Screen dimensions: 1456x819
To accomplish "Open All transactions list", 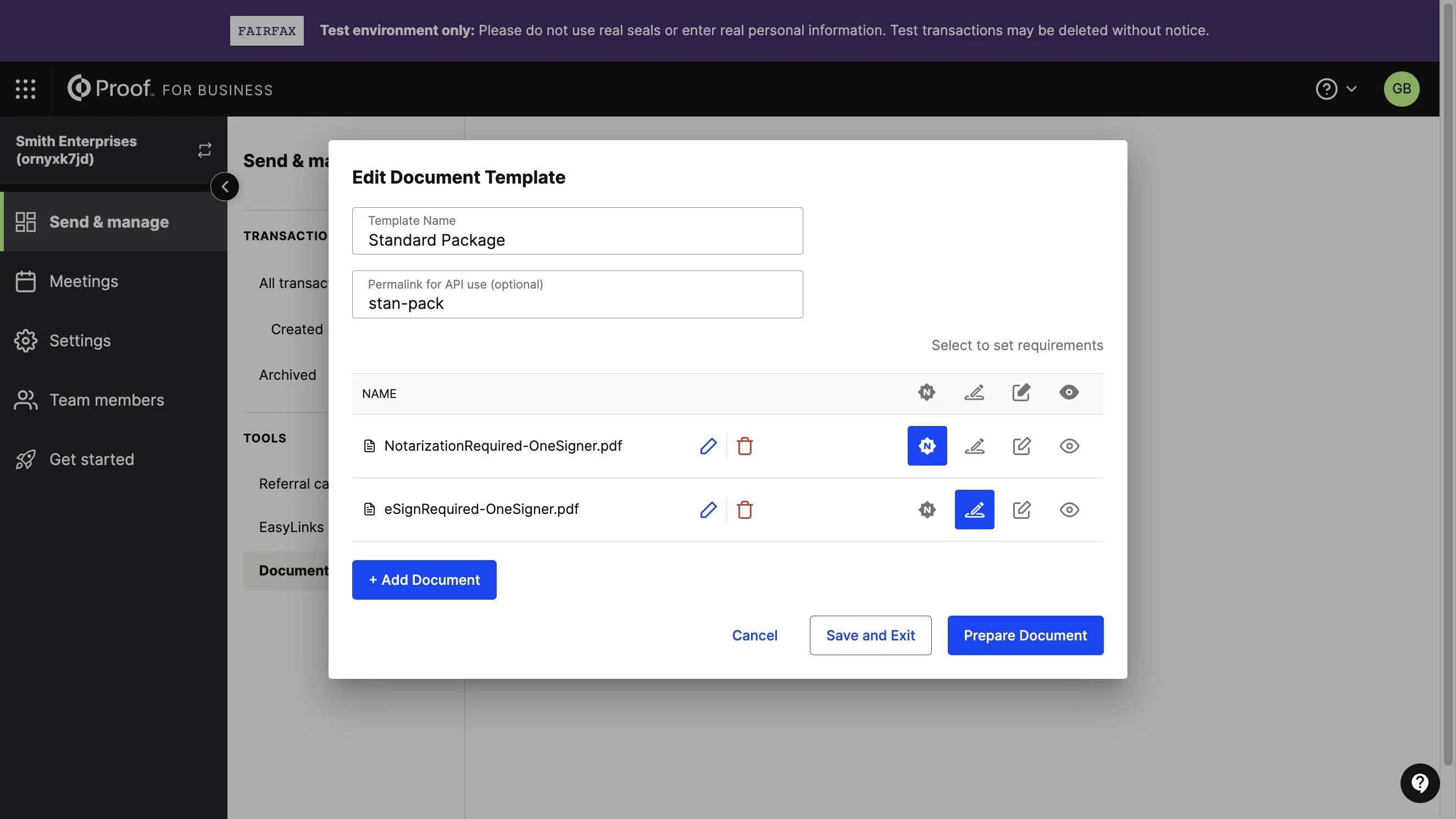I will coord(293,283).
